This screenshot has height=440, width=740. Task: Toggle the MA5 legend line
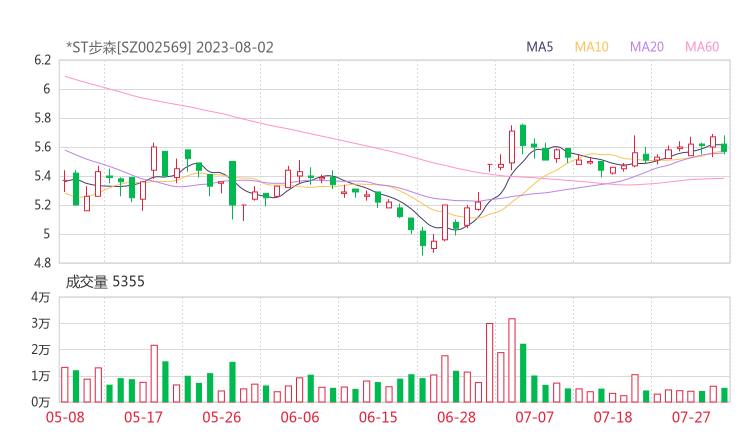539,47
